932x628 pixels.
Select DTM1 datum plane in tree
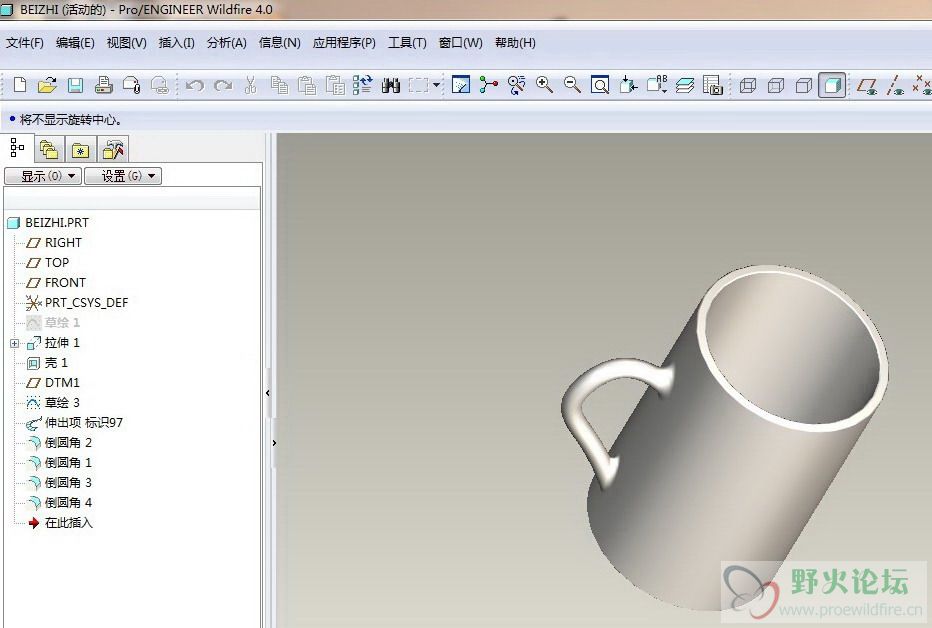click(53, 383)
